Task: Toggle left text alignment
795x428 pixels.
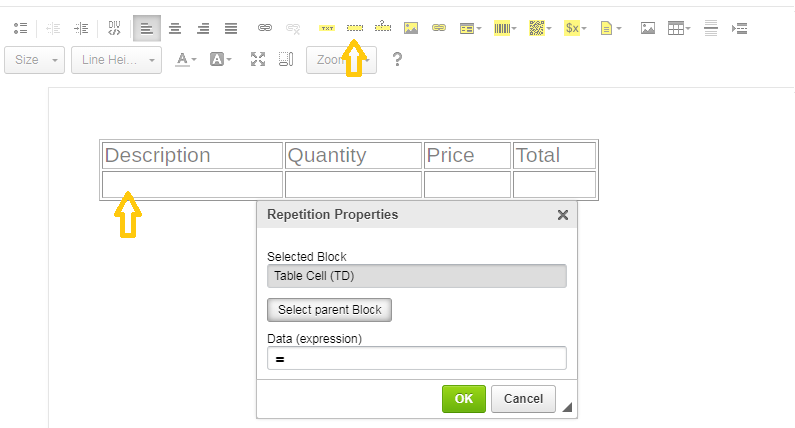Action: tap(147, 28)
